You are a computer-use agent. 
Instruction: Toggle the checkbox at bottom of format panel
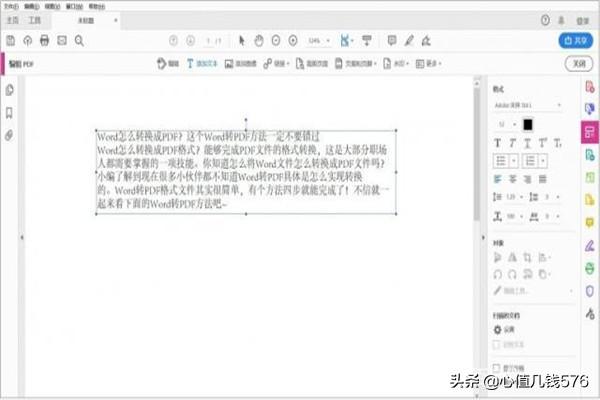pos(496,368)
